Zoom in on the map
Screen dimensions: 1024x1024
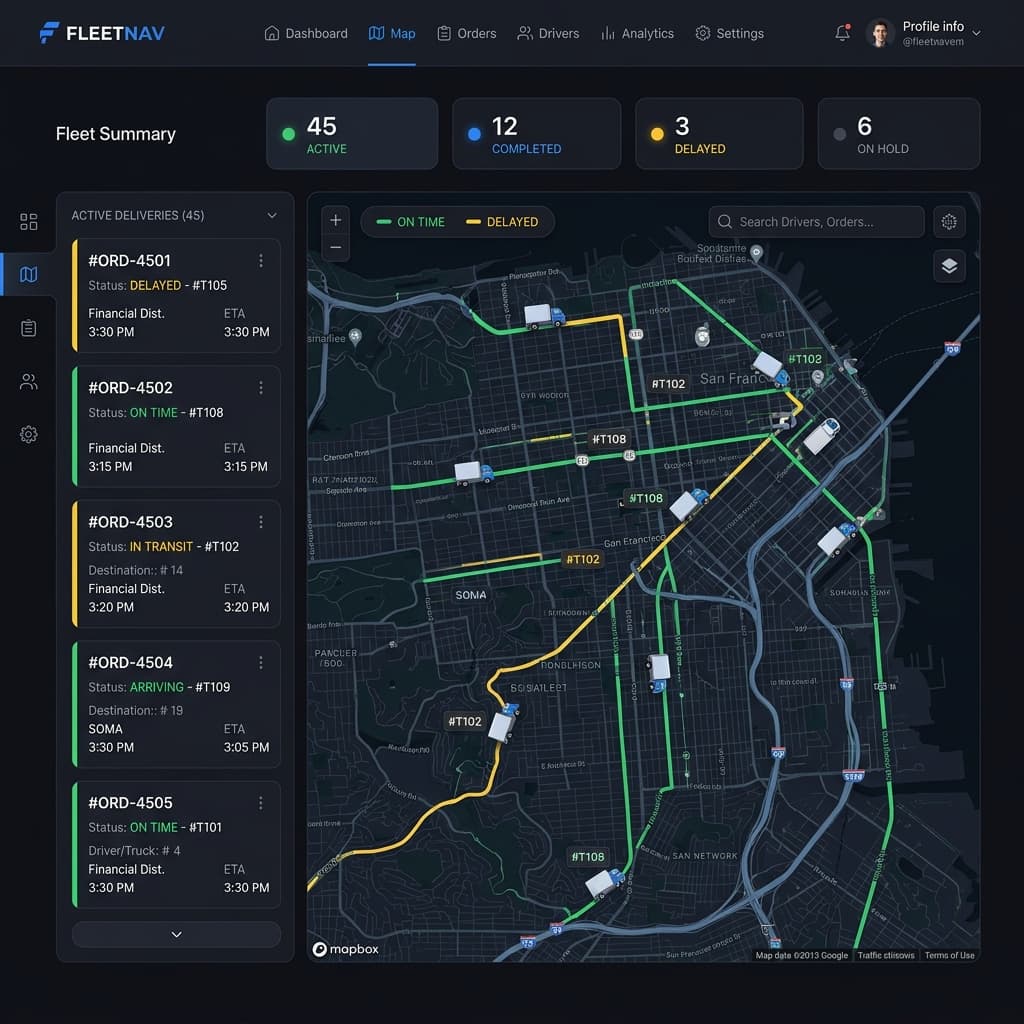[x=336, y=220]
